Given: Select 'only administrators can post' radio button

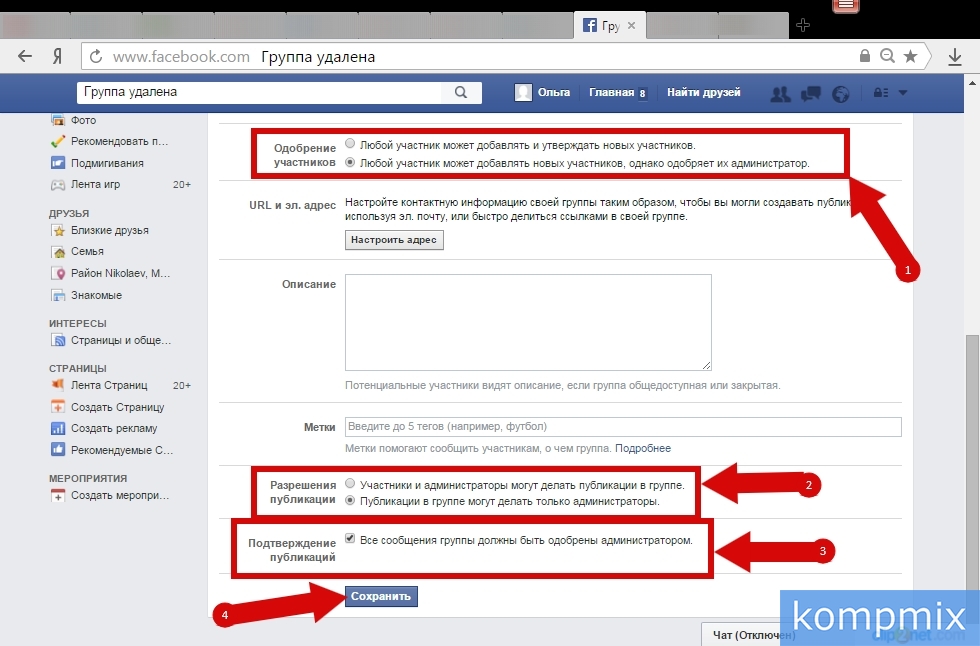Looking at the screenshot, I should coord(350,501).
